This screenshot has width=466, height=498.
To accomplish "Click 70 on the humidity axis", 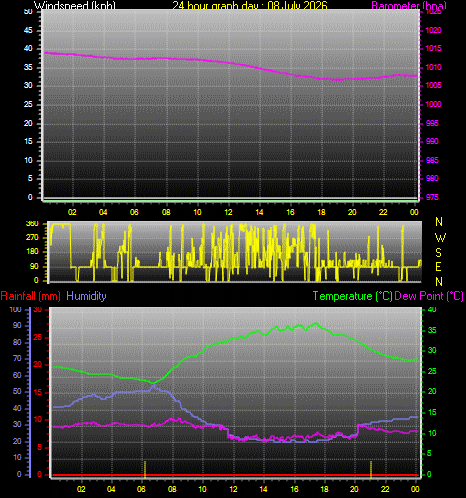I will point(17,358).
